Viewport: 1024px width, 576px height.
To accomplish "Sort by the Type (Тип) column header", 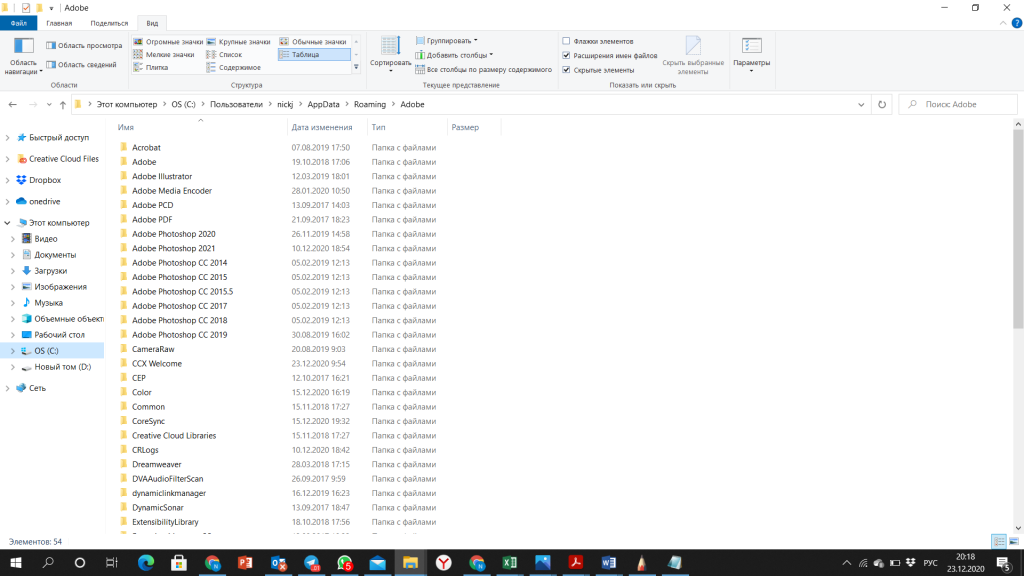I will [x=406, y=127].
